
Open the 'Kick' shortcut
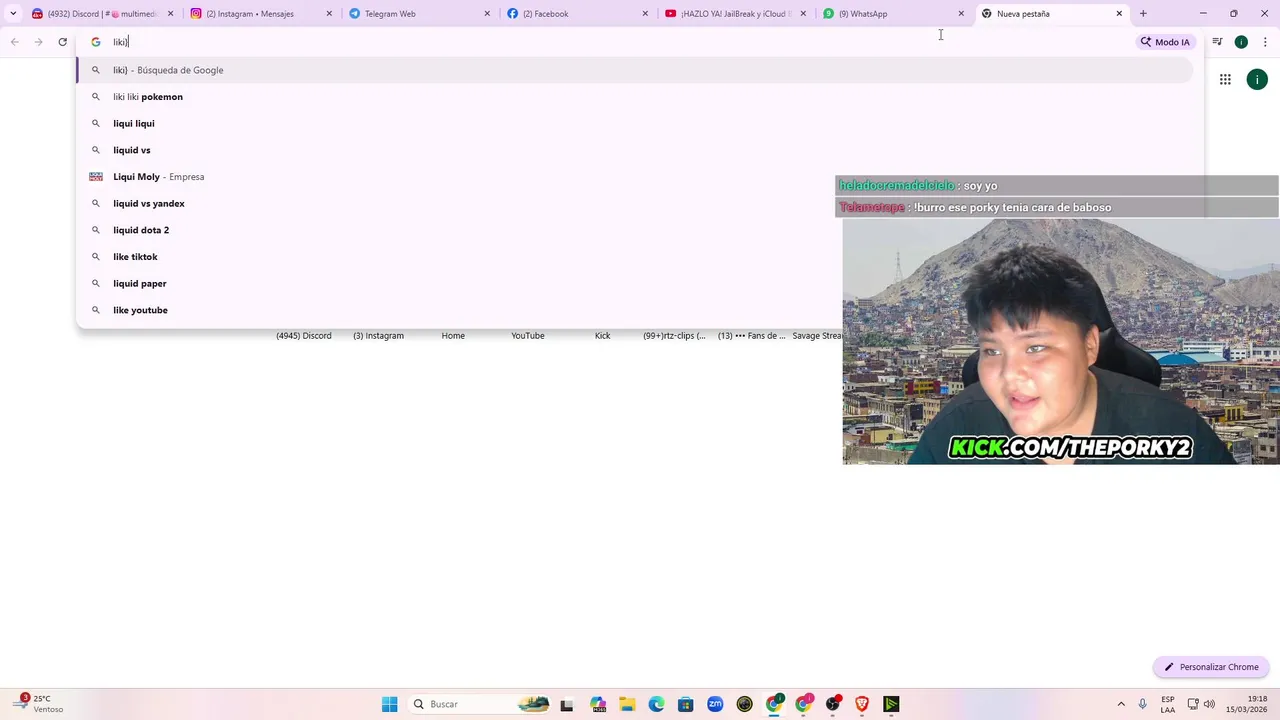[x=602, y=336]
